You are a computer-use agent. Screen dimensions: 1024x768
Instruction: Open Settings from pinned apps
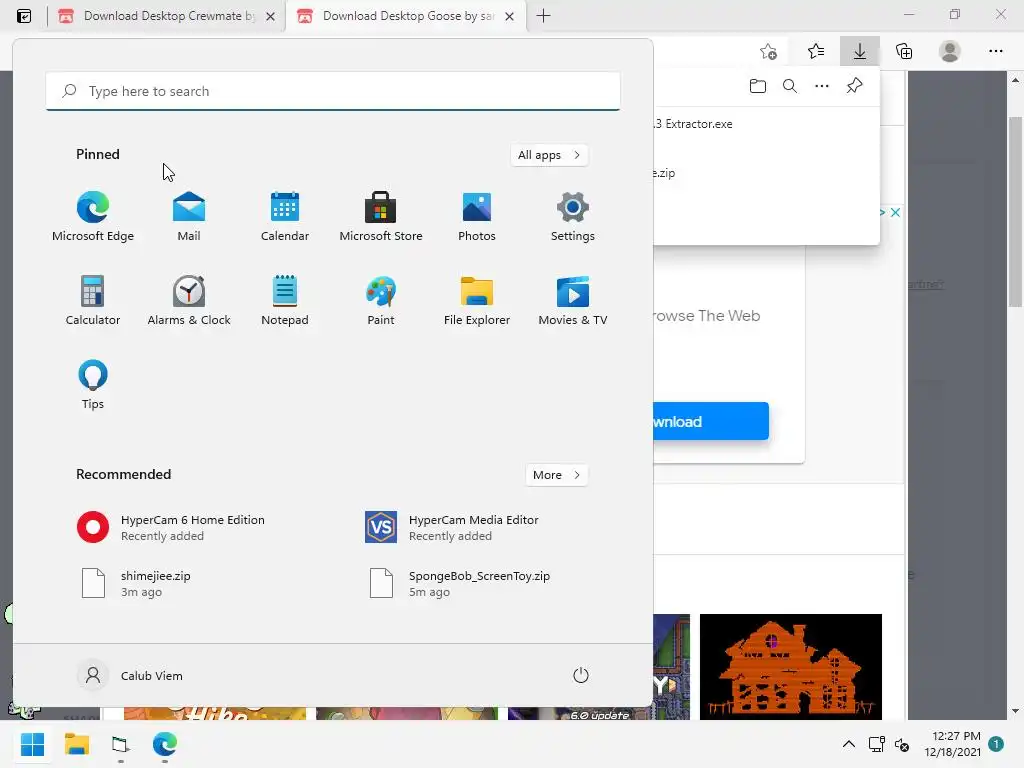(x=573, y=217)
